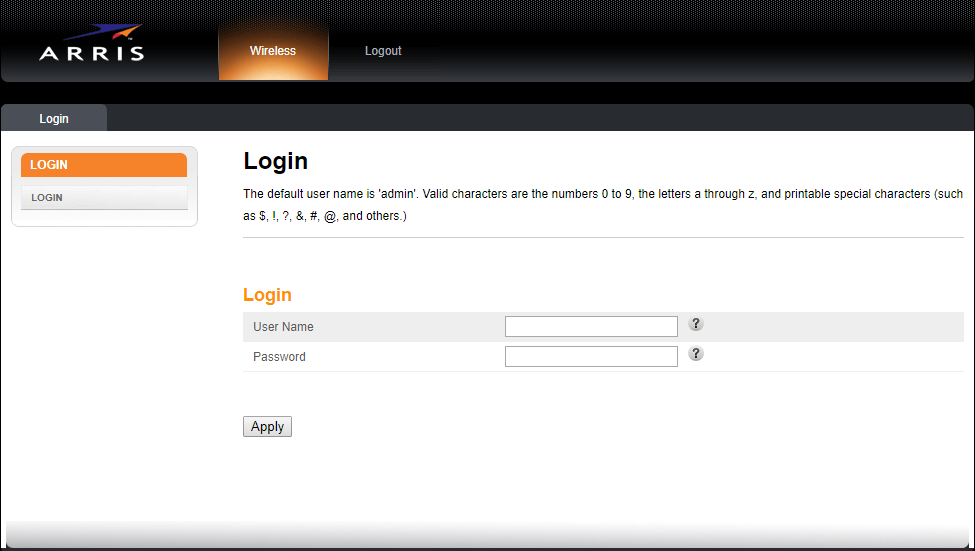This screenshot has height=551, width=975.
Task: Click the Password label text
Action: click(279, 357)
